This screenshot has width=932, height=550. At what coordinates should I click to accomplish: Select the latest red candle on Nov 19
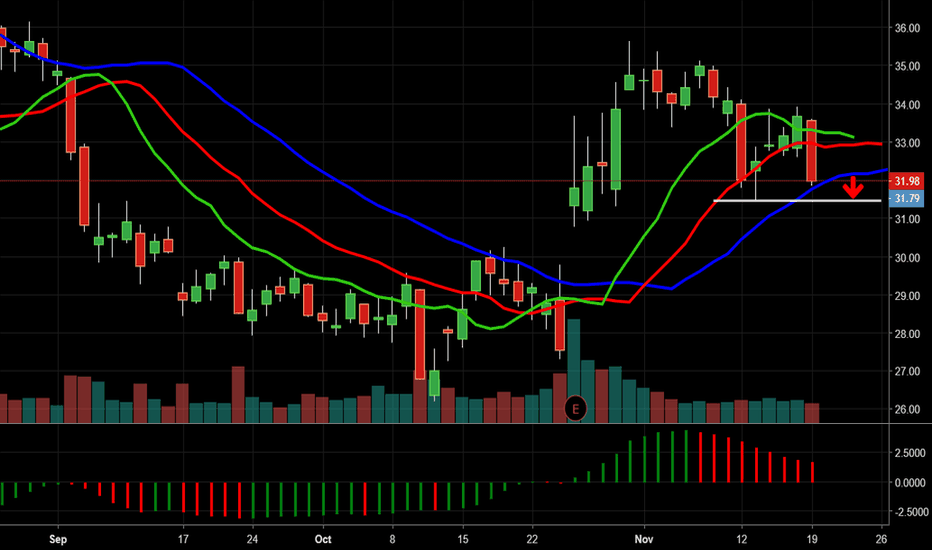click(812, 151)
